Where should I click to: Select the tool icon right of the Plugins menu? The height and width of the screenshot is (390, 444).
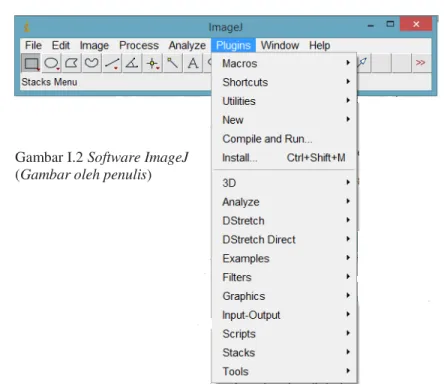coord(362,63)
